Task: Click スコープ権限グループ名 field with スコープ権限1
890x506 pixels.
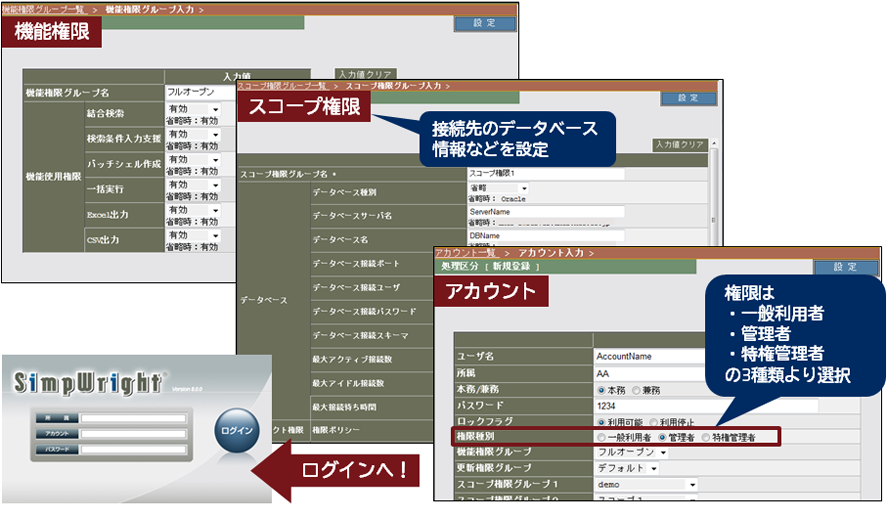Action: click(546, 173)
